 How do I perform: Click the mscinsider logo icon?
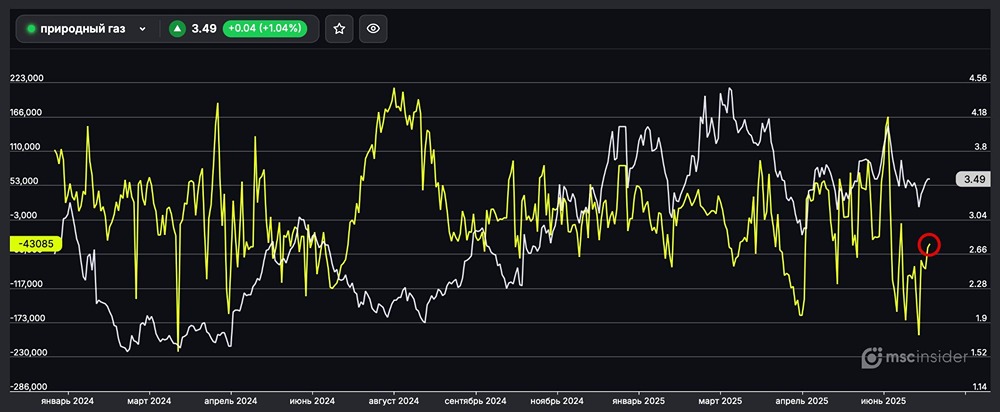872,357
